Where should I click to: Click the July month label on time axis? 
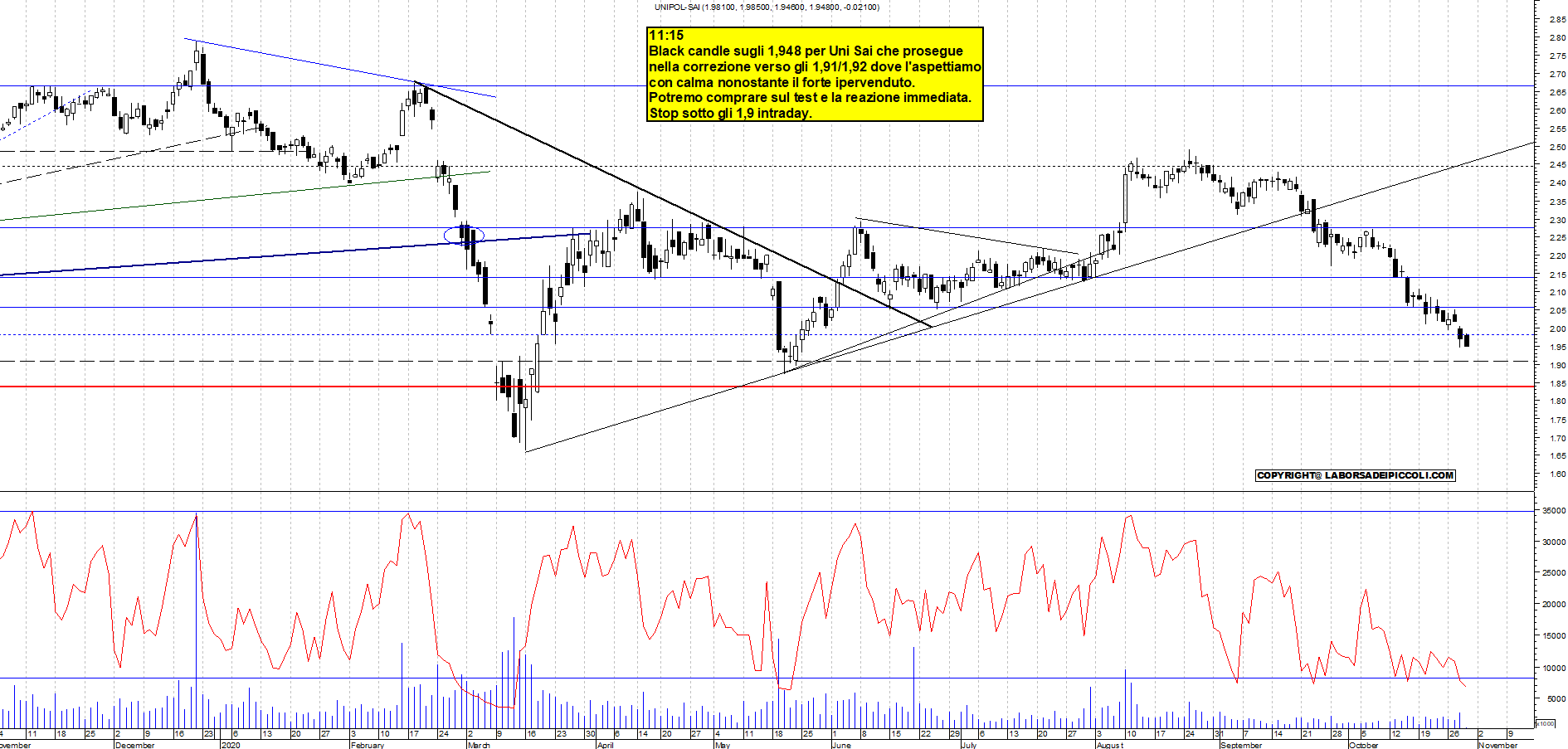tap(969, 745)
